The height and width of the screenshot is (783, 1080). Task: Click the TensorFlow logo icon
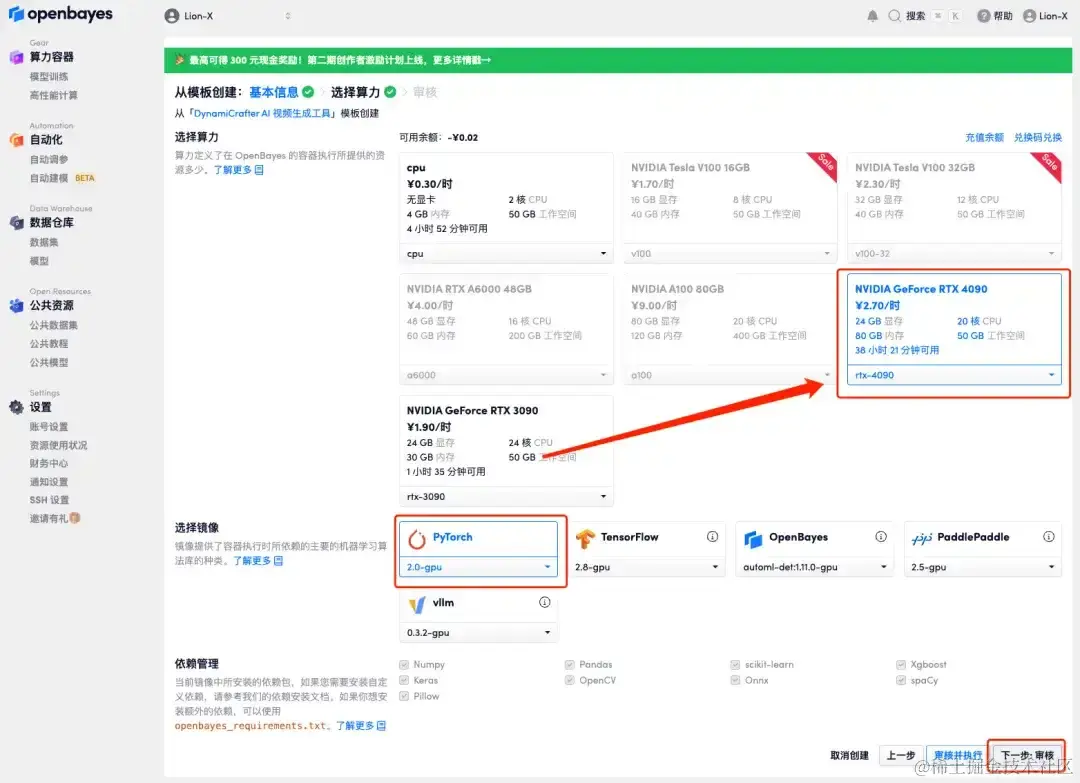pos(585,539)
